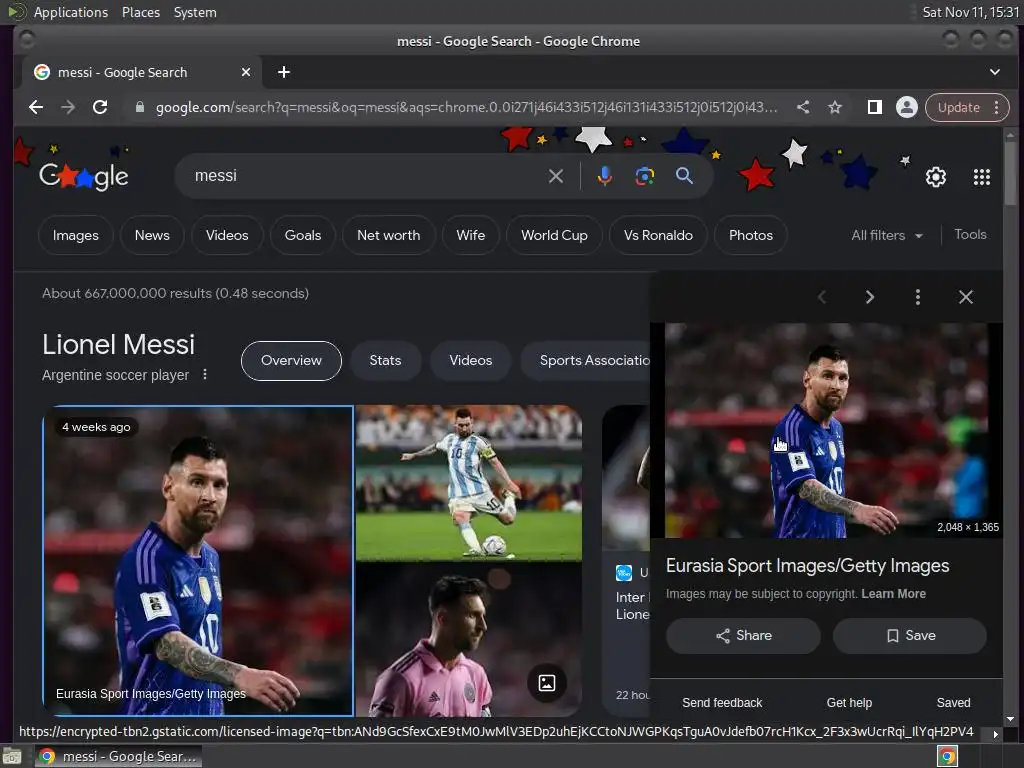
Task: Show previous image in preview panel
Action: [822, 297]
